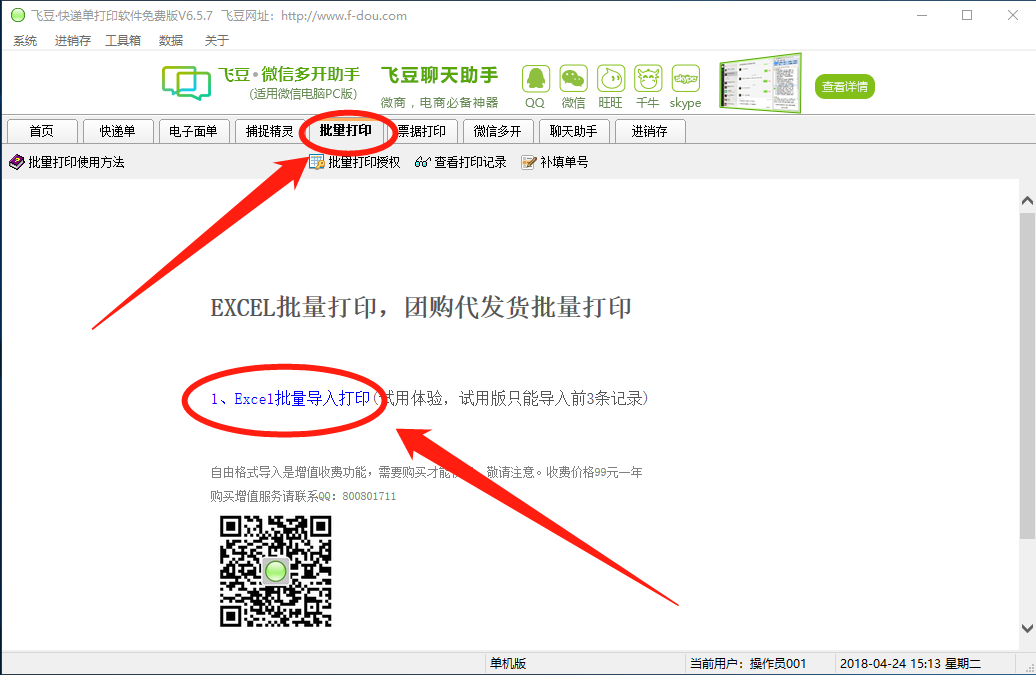Click the 飞豆 WeChat multi-open assistant logo
The height and width of the screenshot is (675, 1036).
coord(186,83)
